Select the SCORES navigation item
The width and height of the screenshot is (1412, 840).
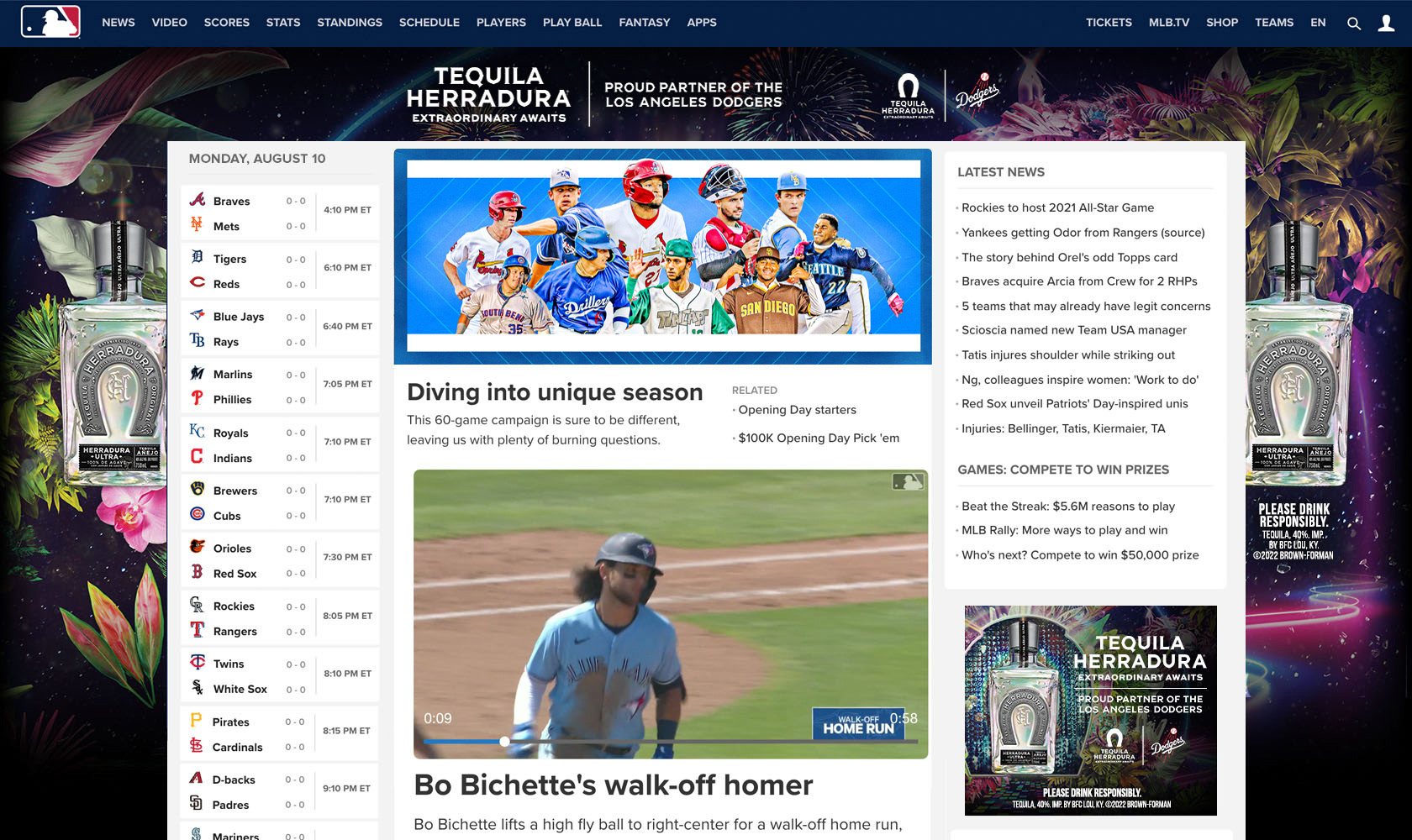(x=227, y=23)
